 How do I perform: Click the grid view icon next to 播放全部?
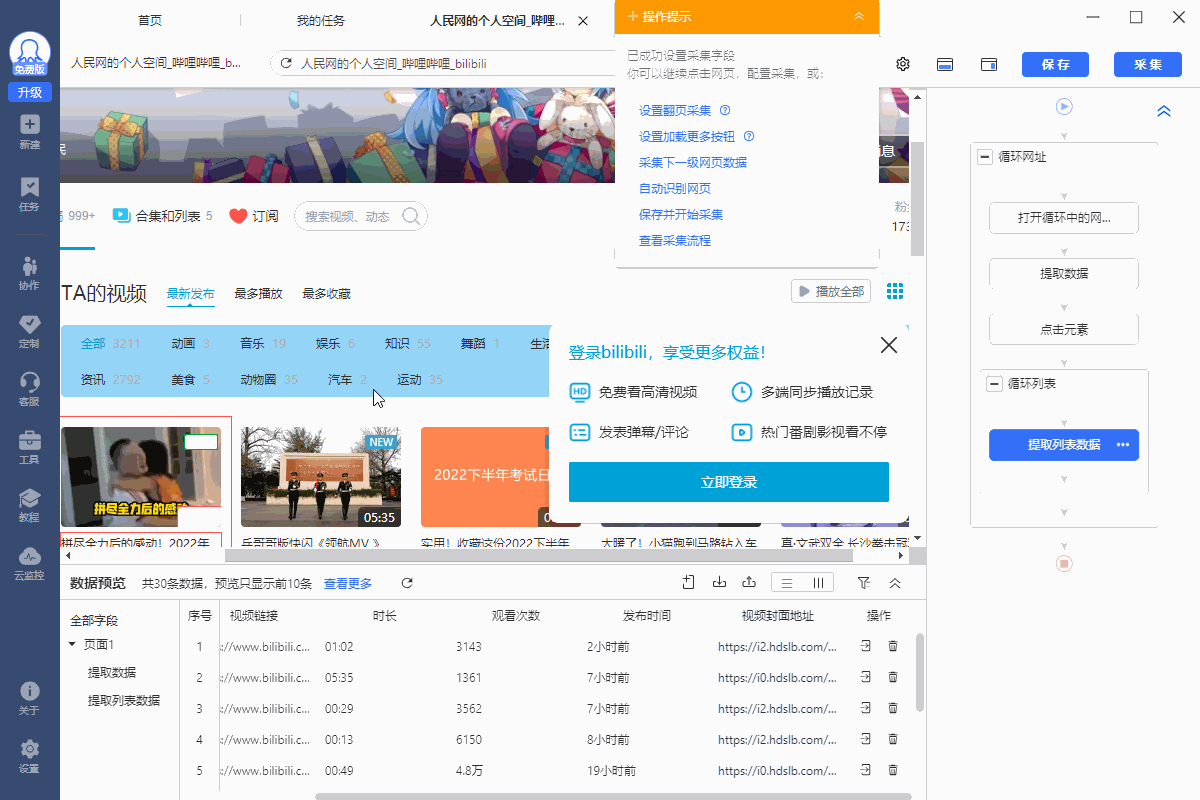point(895,291)
